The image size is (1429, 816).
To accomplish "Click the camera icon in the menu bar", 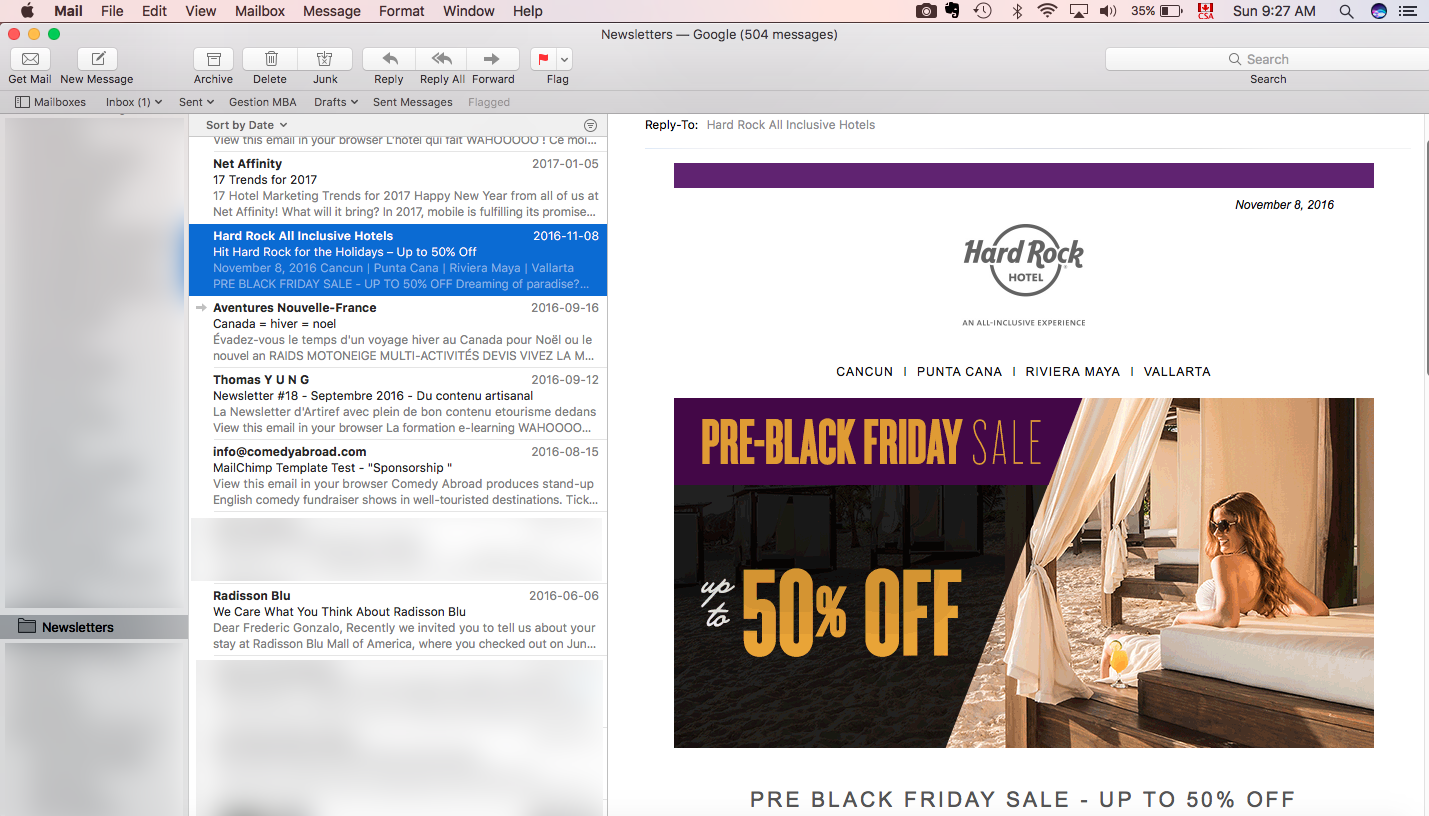I will (x=927, y=11).
